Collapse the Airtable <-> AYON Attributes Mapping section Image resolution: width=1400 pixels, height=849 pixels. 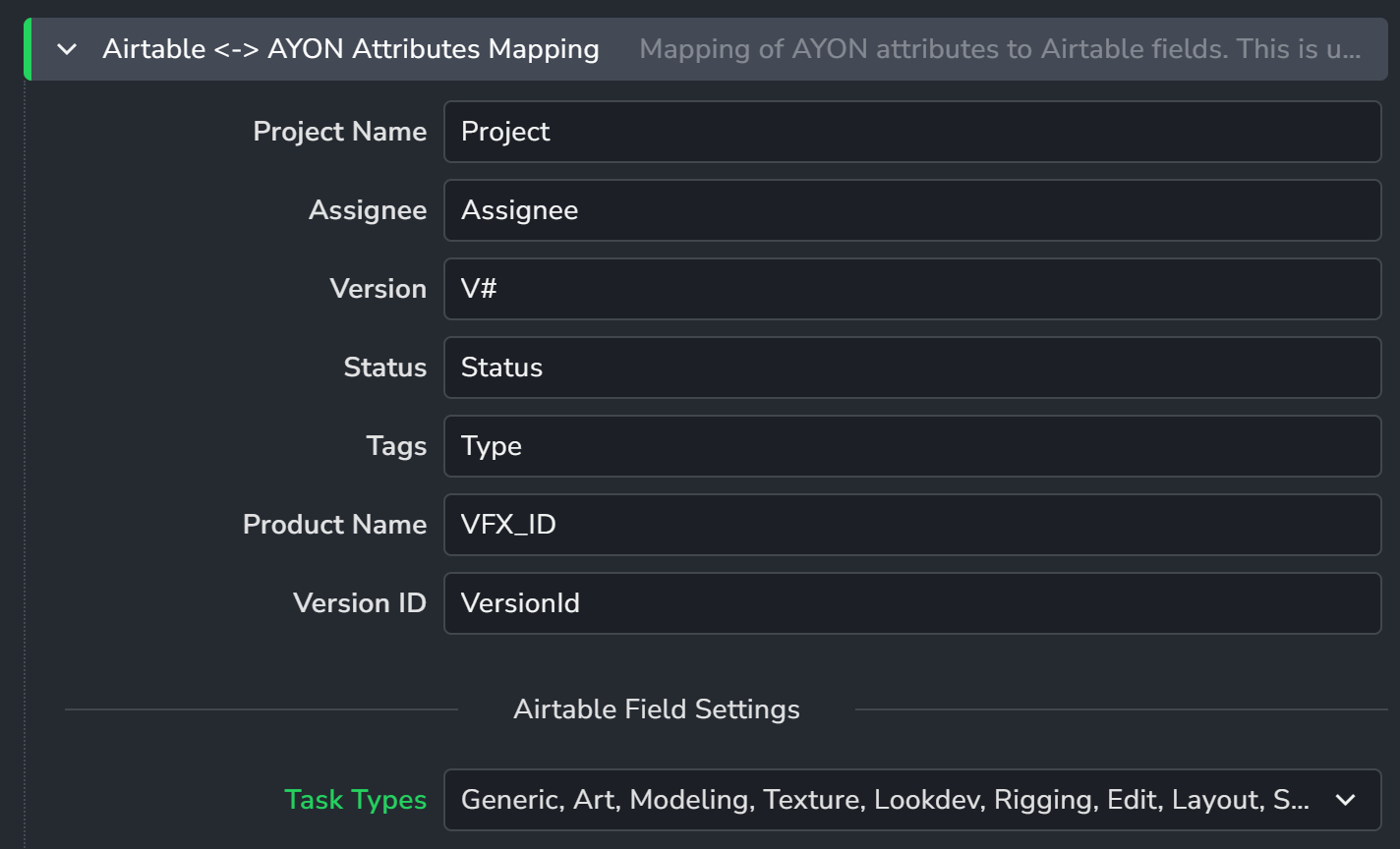67,49
